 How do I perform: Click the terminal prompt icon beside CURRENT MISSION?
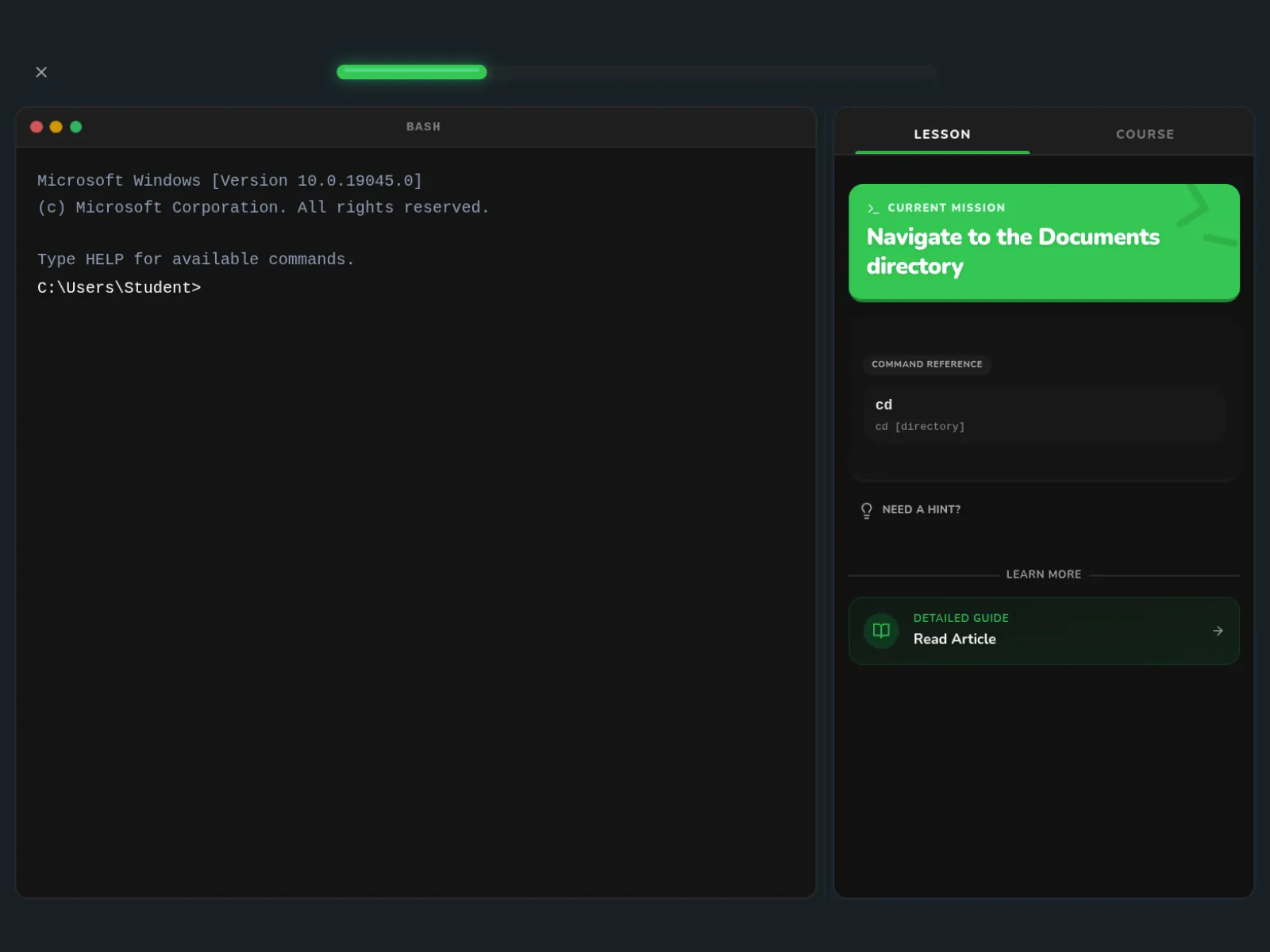pos(873,208)
